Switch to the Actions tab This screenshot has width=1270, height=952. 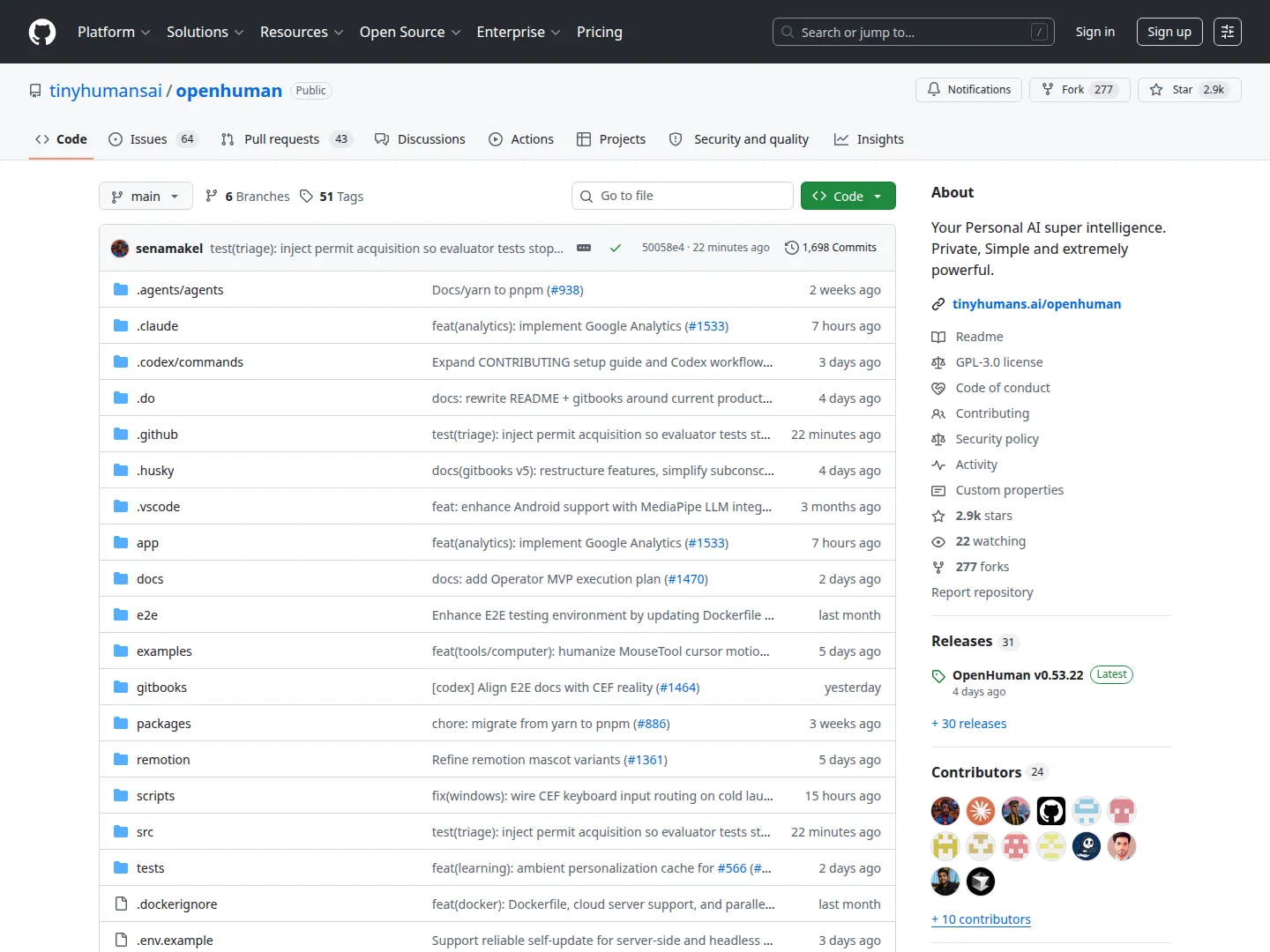tap(521, 139)
